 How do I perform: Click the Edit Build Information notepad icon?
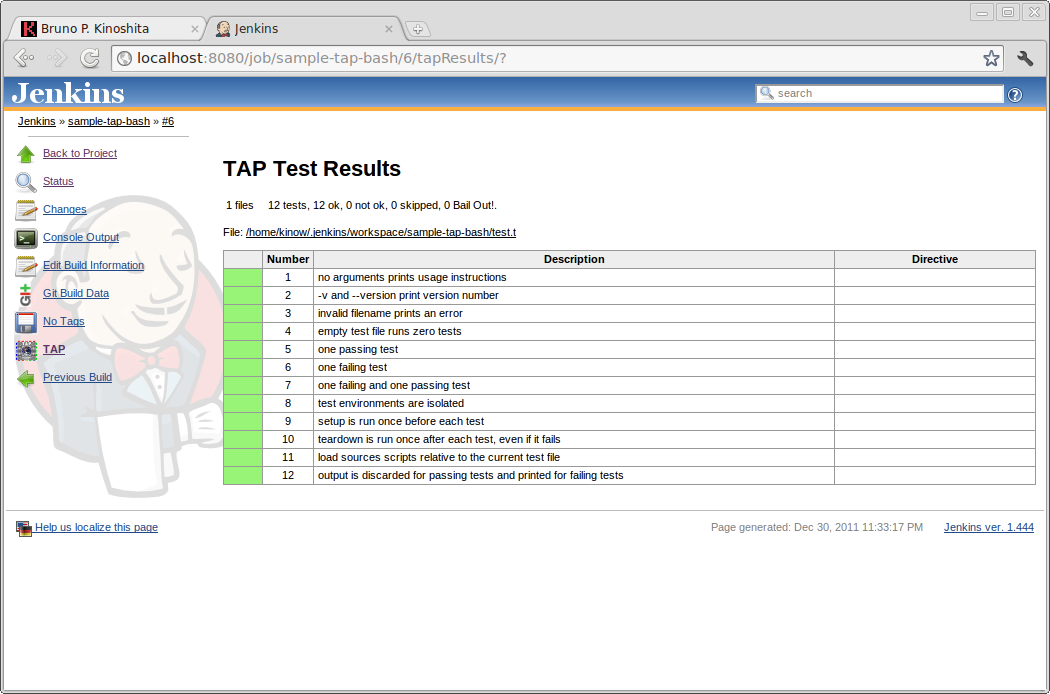pyautogui.click(x=26, y=266)
